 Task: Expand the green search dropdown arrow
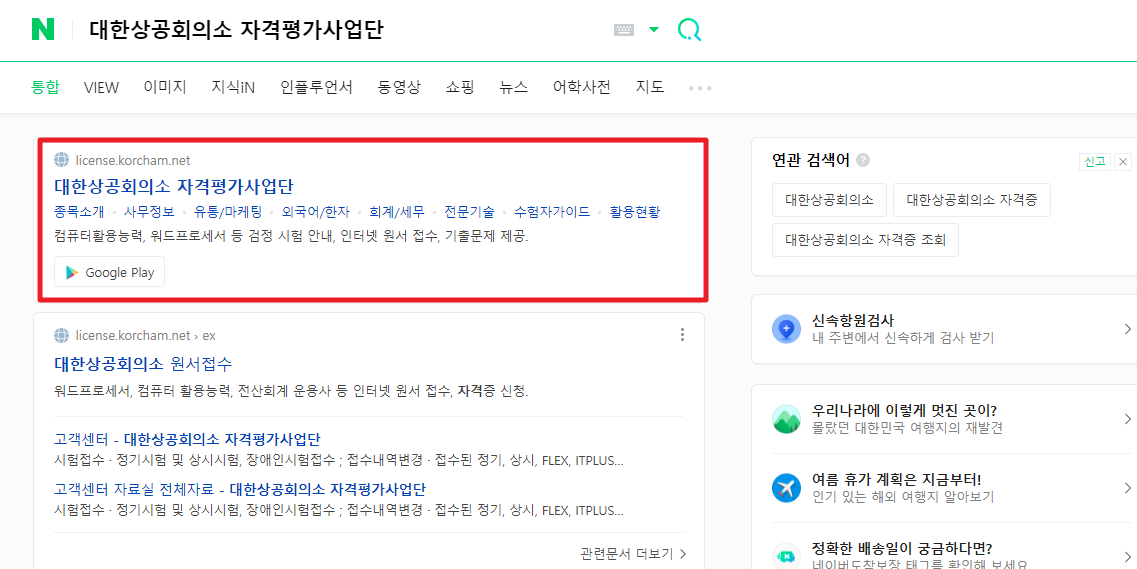654,30
